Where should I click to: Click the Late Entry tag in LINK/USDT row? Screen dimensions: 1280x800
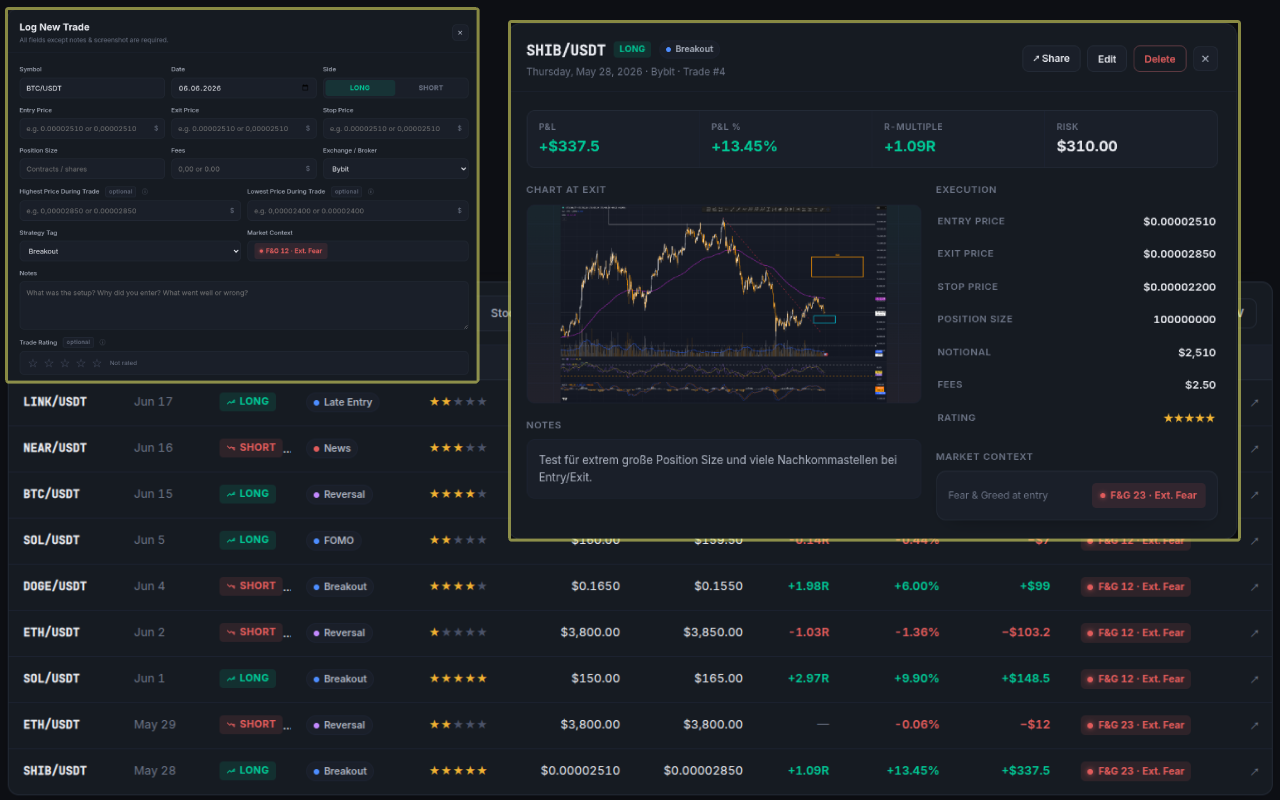tap(343, 402)
